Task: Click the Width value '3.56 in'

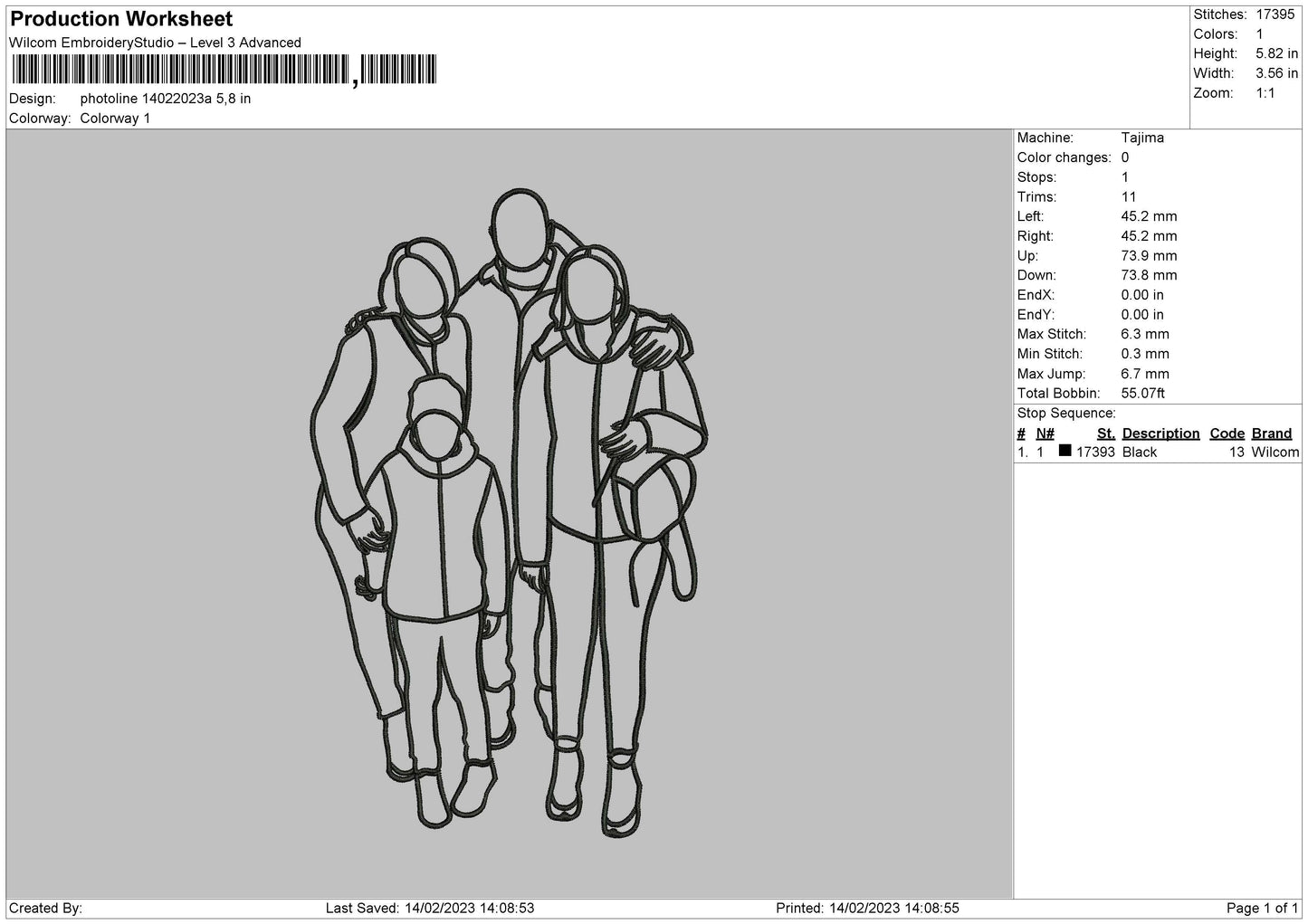Action: 1277,73
